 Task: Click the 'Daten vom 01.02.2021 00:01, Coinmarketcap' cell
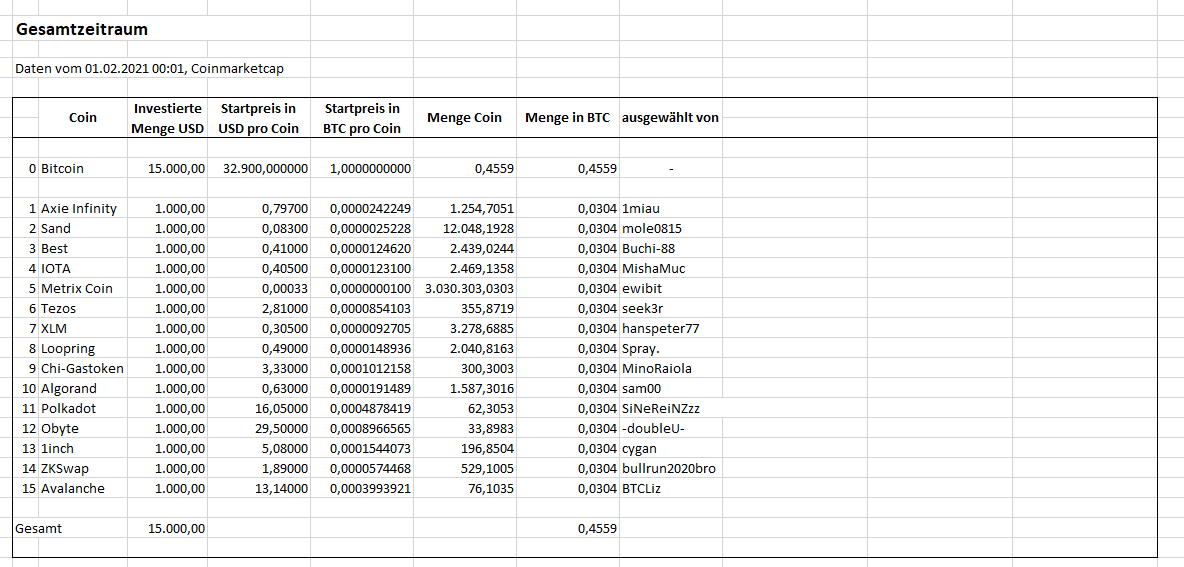coord(150,68)
